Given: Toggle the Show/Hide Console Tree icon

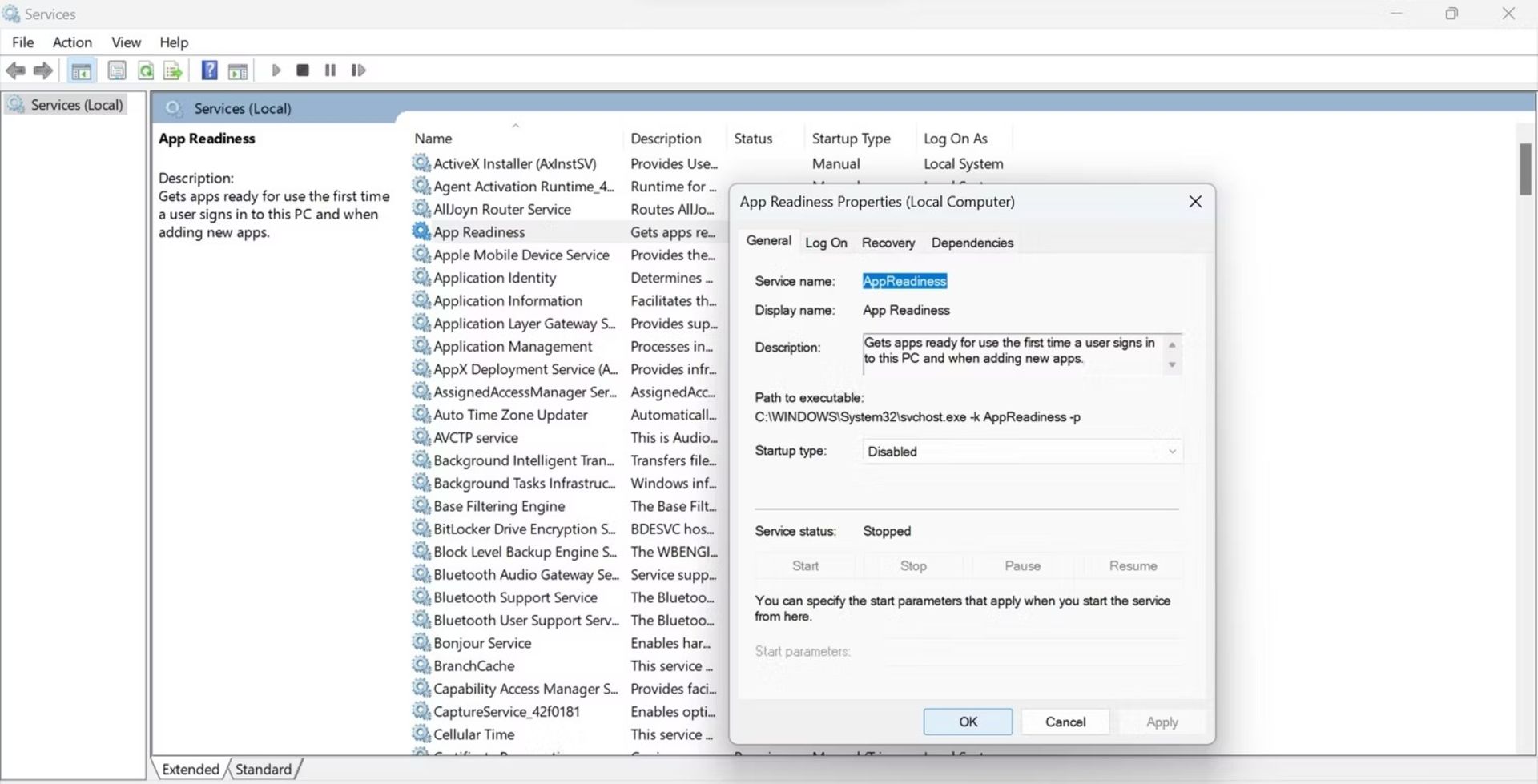Looking at the screenshot, I should coord(81,71).
